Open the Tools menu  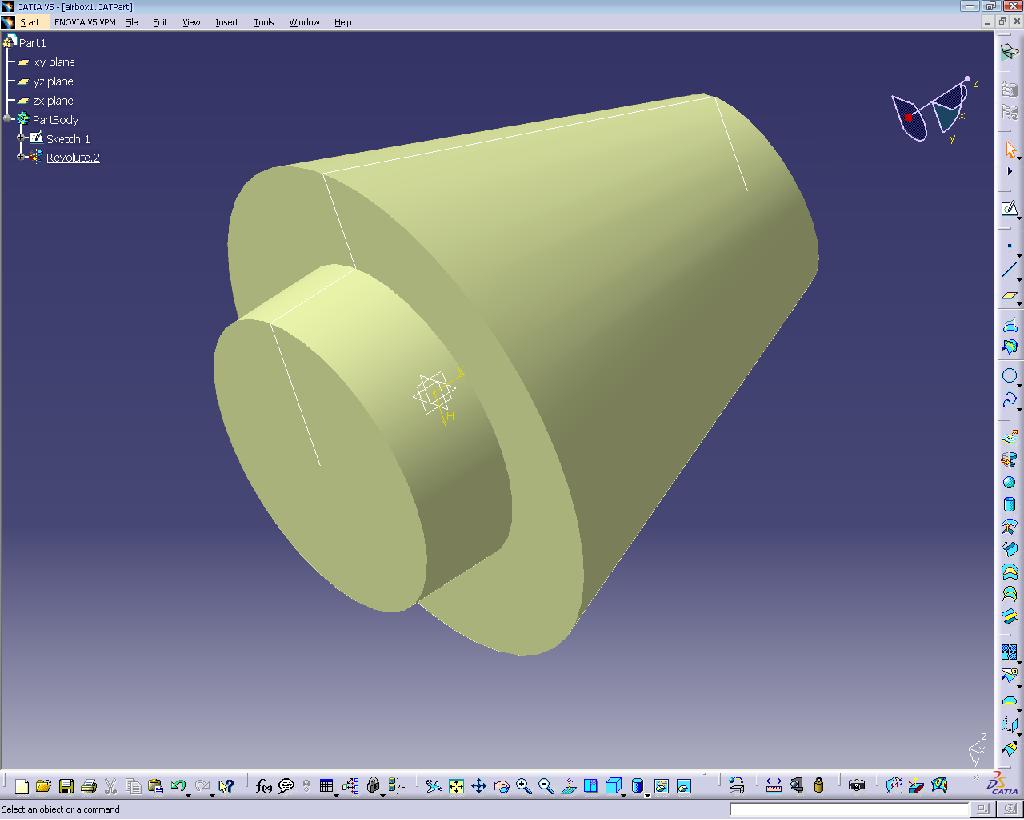click(263, 22)
